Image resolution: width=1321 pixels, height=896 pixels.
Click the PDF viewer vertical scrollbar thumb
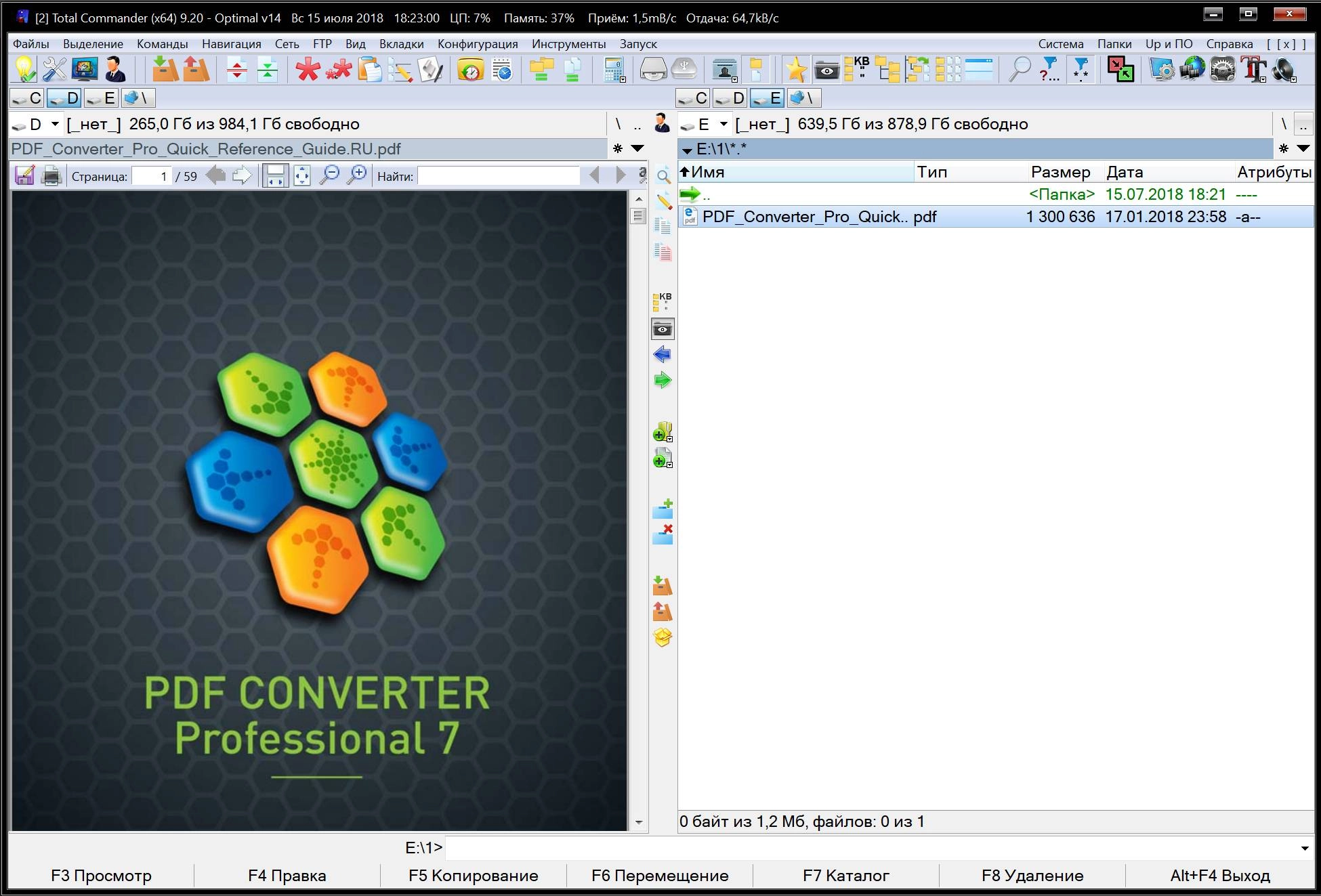637,216
